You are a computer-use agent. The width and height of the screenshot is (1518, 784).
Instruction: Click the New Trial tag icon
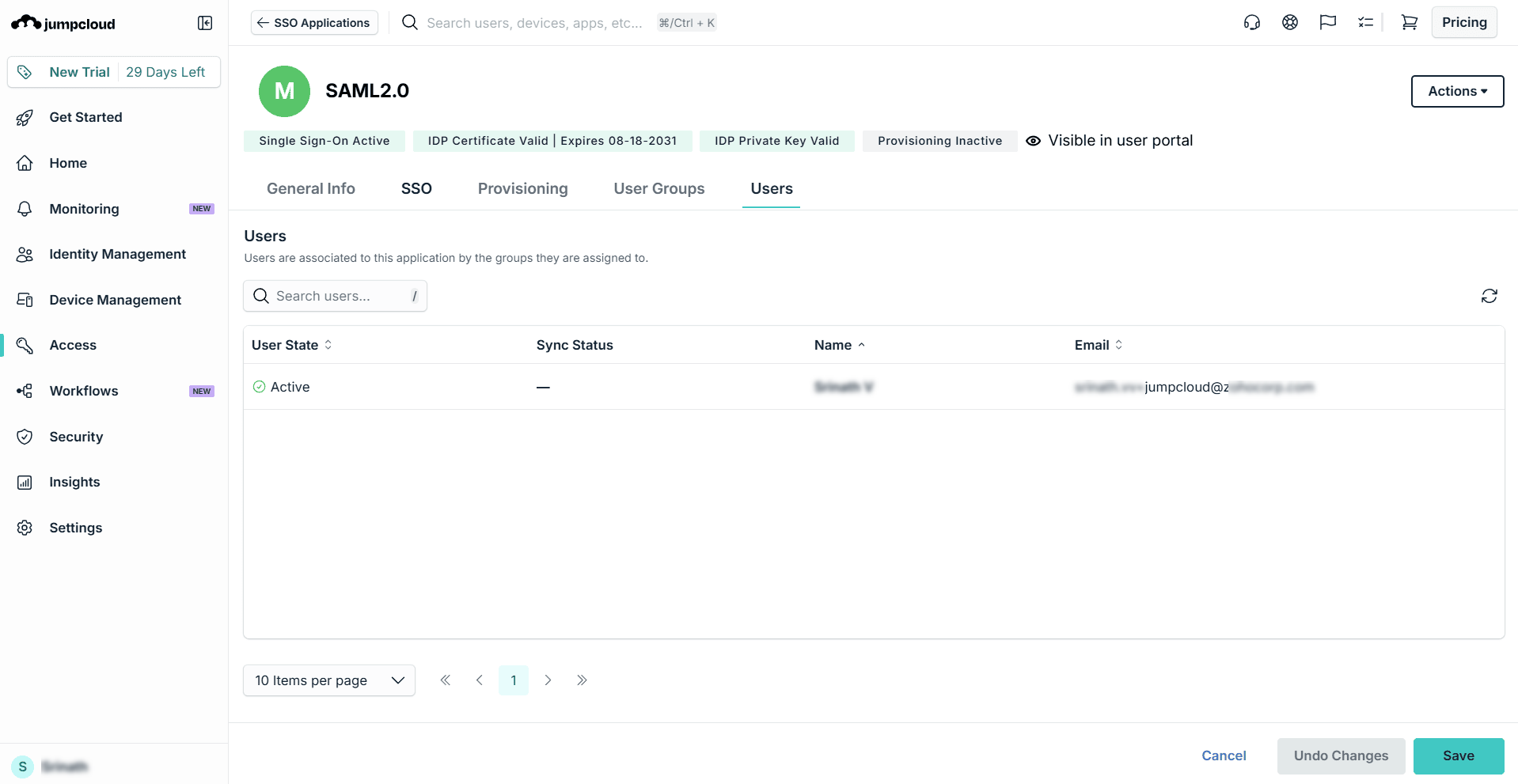click(x=25, y=72)
